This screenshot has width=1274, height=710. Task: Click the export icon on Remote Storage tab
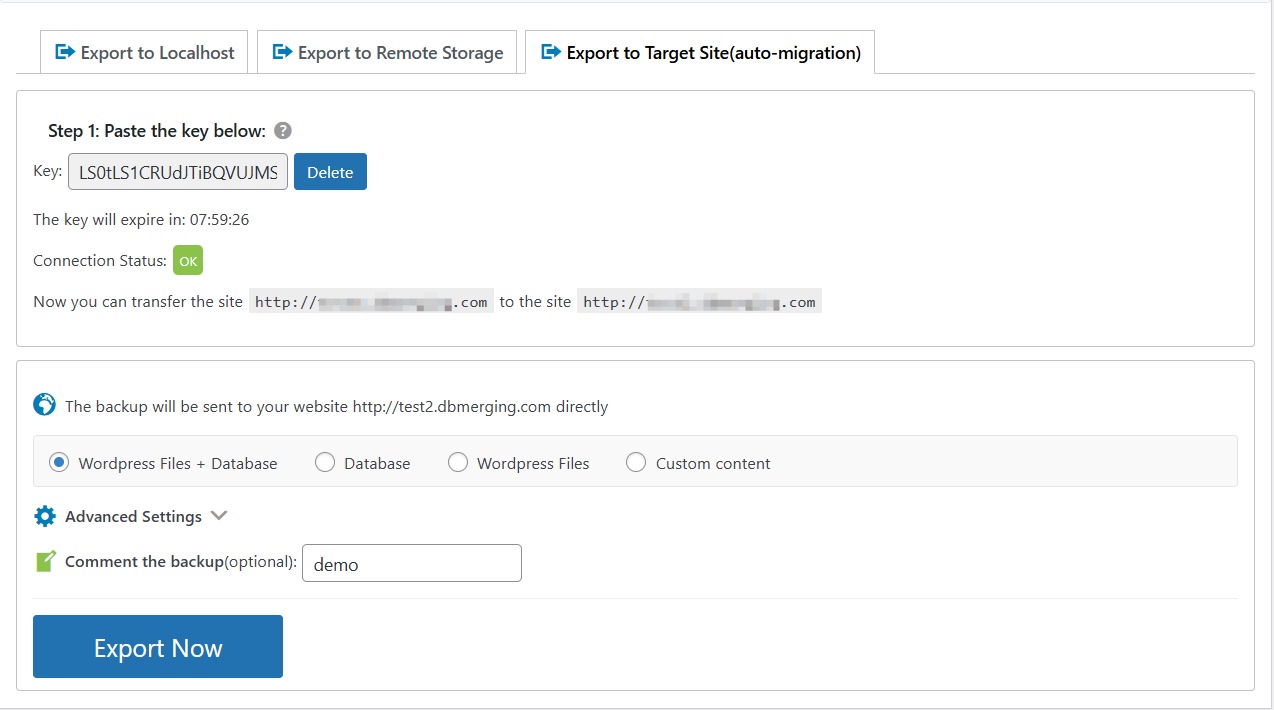[x=282, y=52]
